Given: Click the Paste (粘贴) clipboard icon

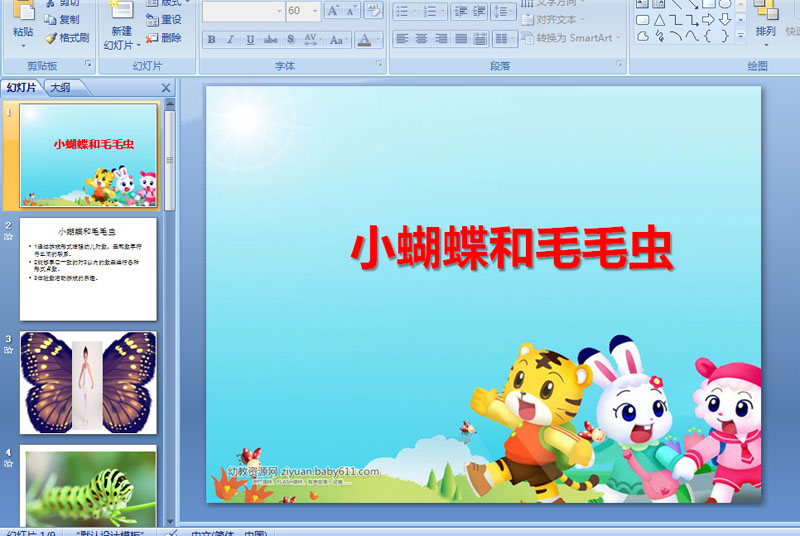Looking at the screenshot, I should pyautogui.click(x=23, y=11).
